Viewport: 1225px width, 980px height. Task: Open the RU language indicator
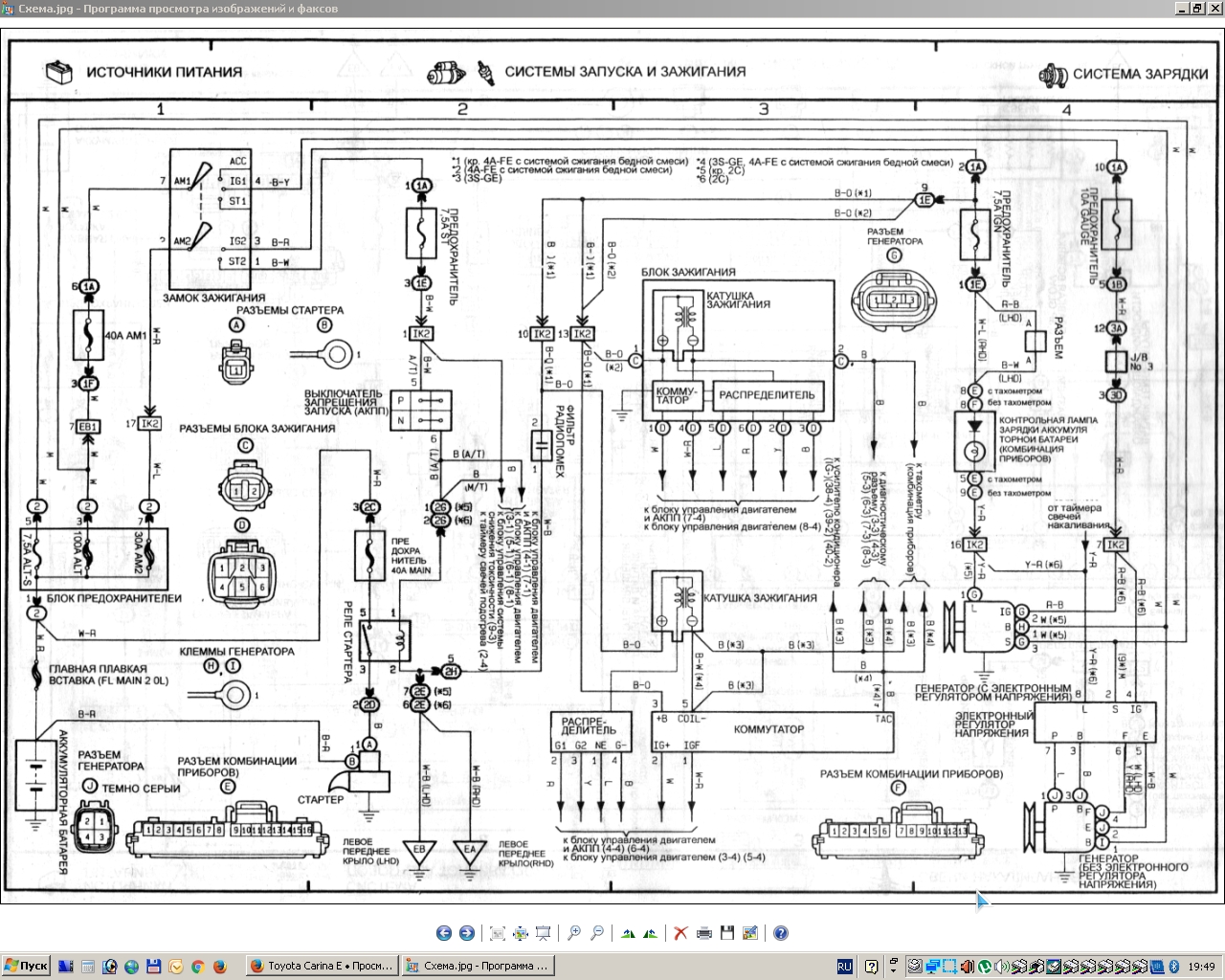pos(844,967)
